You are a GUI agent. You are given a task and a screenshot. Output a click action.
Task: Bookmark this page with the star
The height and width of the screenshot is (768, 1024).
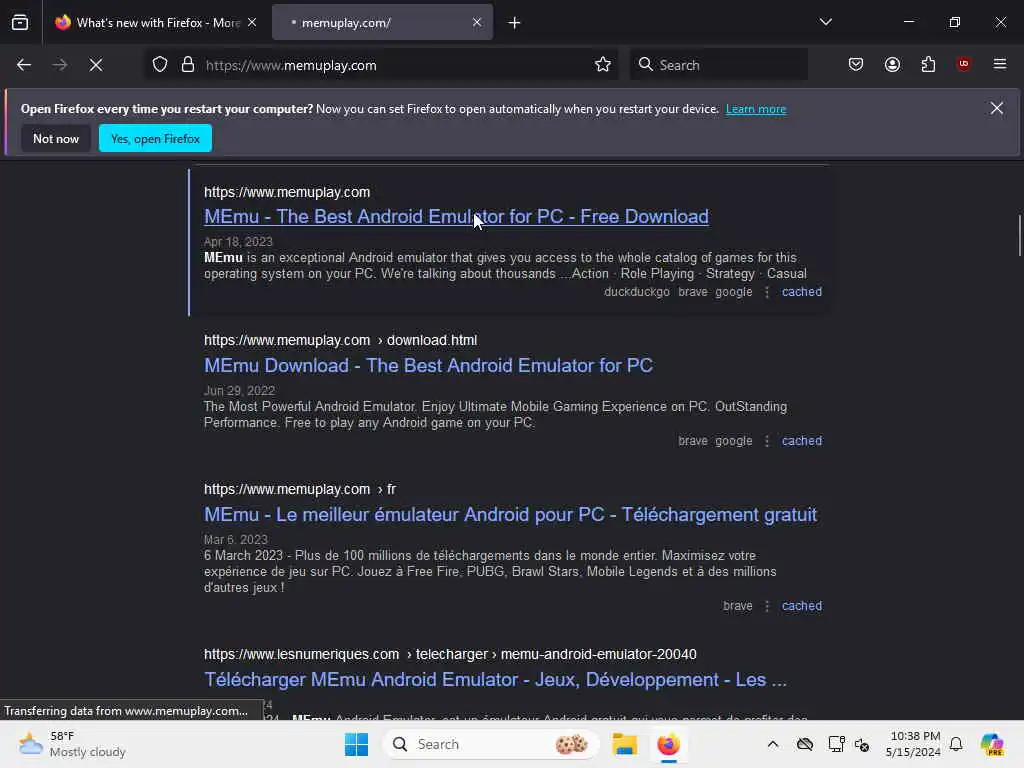pyautogui.click(x=603, y=65)
